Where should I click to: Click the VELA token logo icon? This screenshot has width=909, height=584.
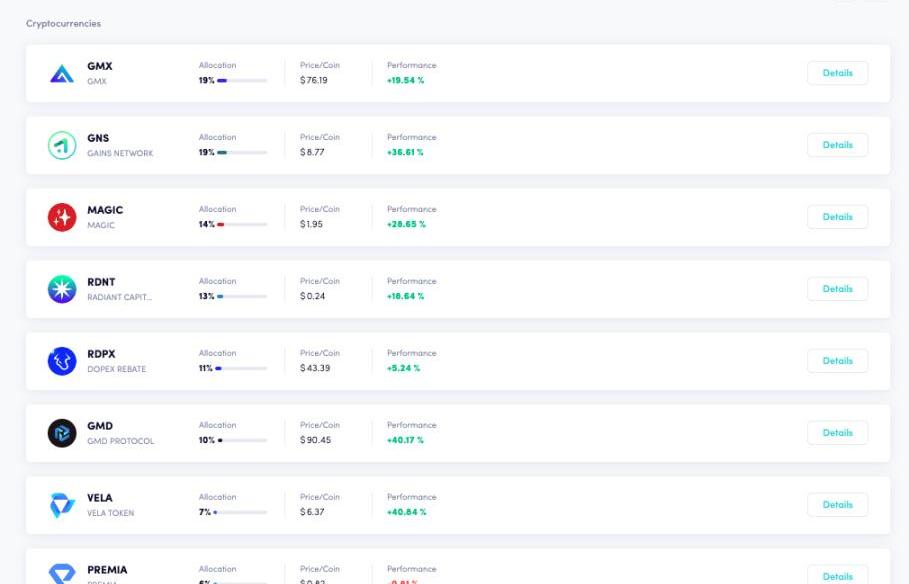coord(62,505)
